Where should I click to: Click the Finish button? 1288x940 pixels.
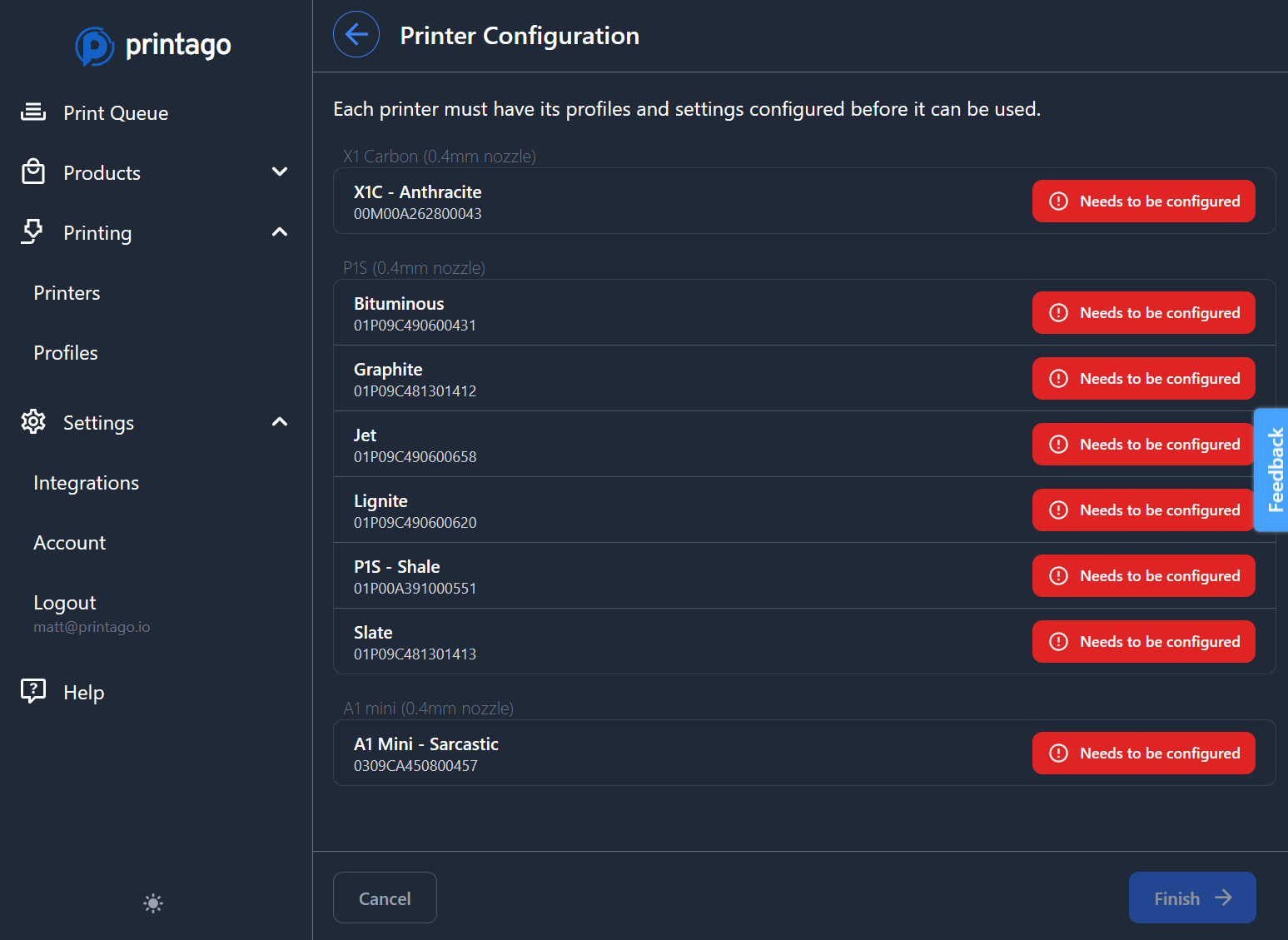point(1192,898)
